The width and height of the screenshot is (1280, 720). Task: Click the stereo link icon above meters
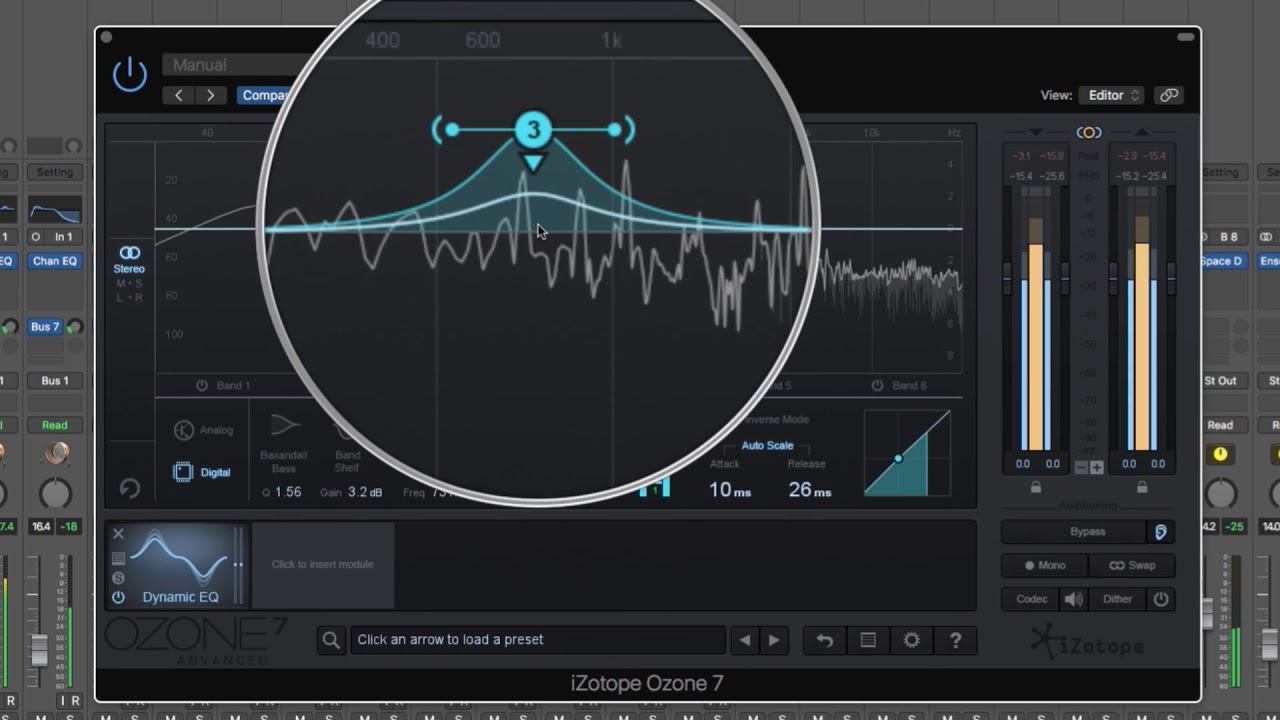pyautogui.click(x=1088, y=132)
